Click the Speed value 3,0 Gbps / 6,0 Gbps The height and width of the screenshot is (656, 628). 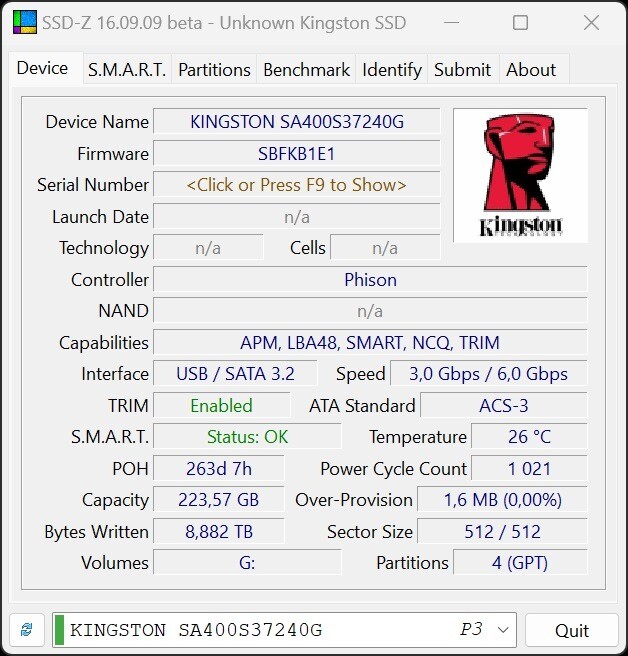point(489,374)
